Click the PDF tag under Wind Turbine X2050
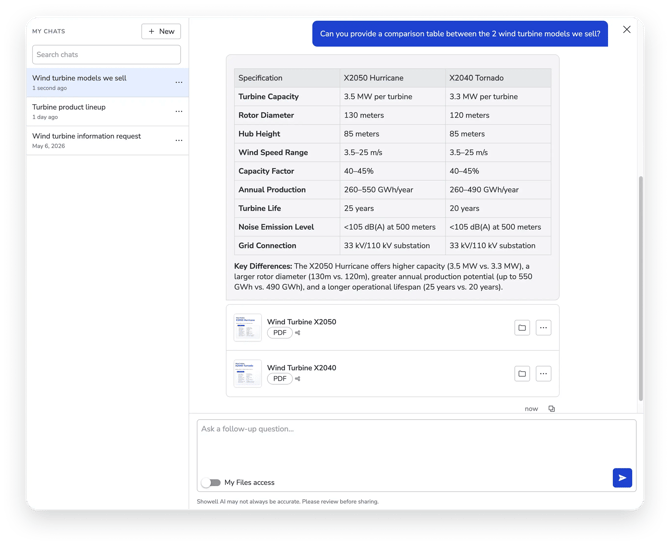This screenshot has width=670, height=545. click(x=280, y=333)
